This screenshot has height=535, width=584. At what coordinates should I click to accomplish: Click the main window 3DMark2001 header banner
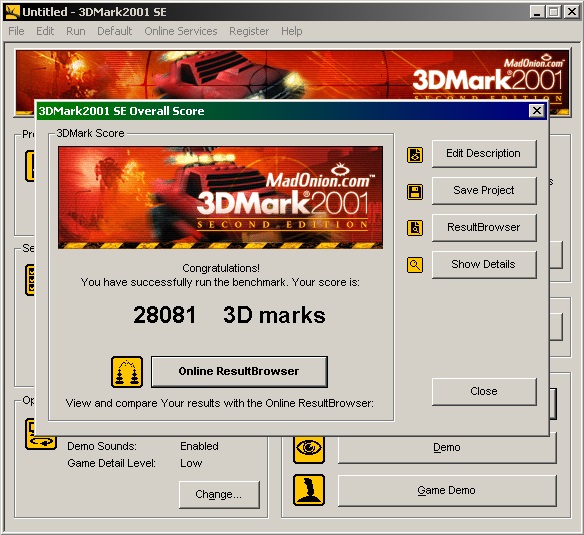[x=292, y=76]
